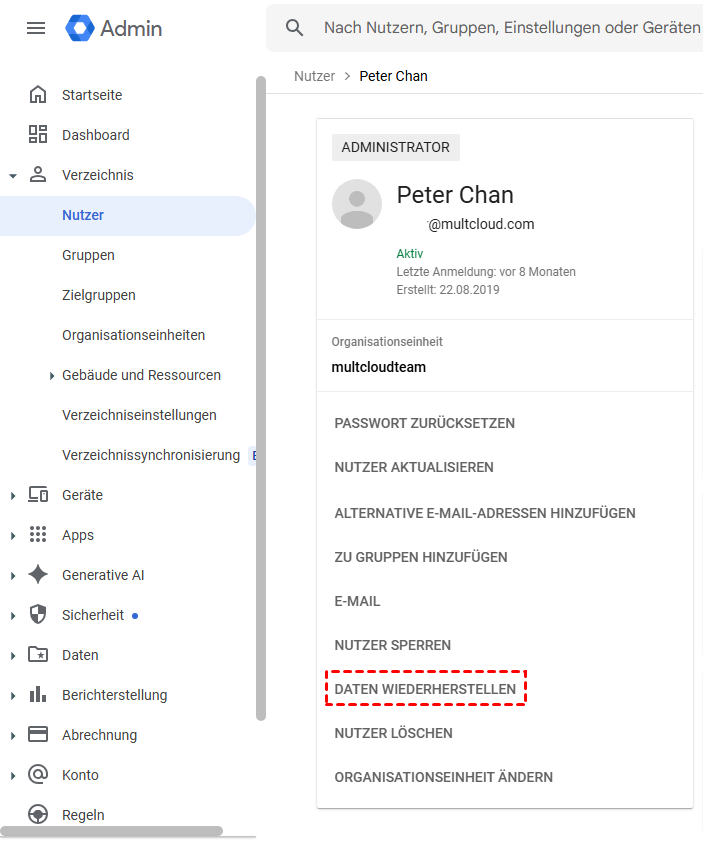Open Startseite via the home icon
Screen dimensions: 703x845
click(x=38, y=95)
